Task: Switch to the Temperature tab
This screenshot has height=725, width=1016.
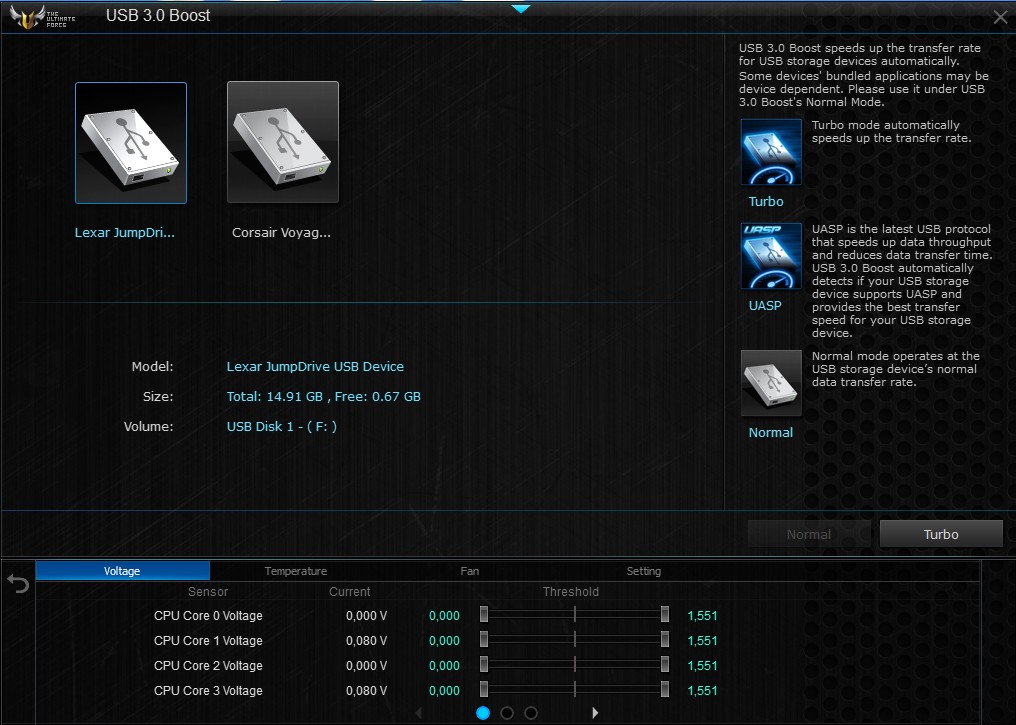Action: point(295,571)
